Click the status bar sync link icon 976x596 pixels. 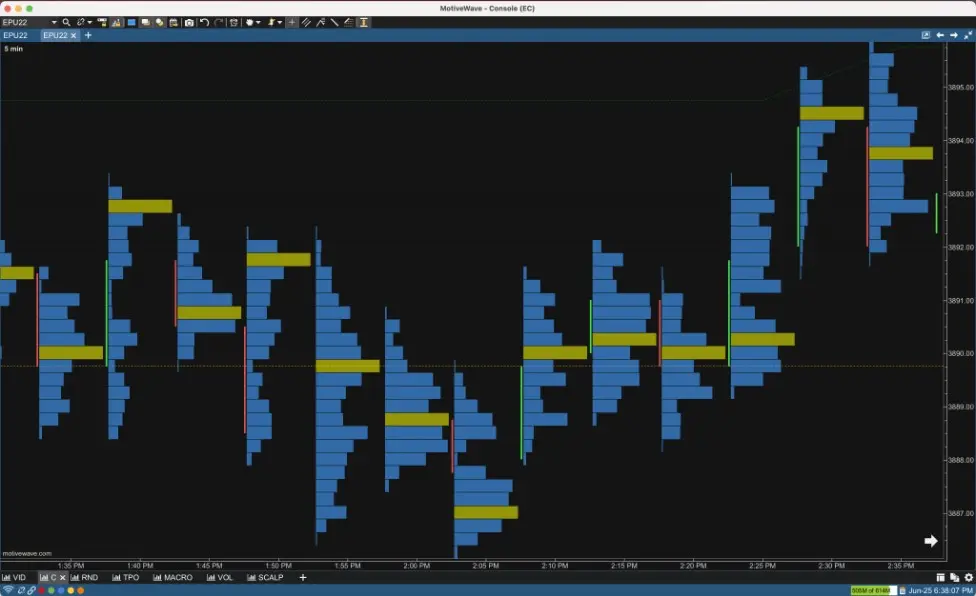[x=21, y=590]
